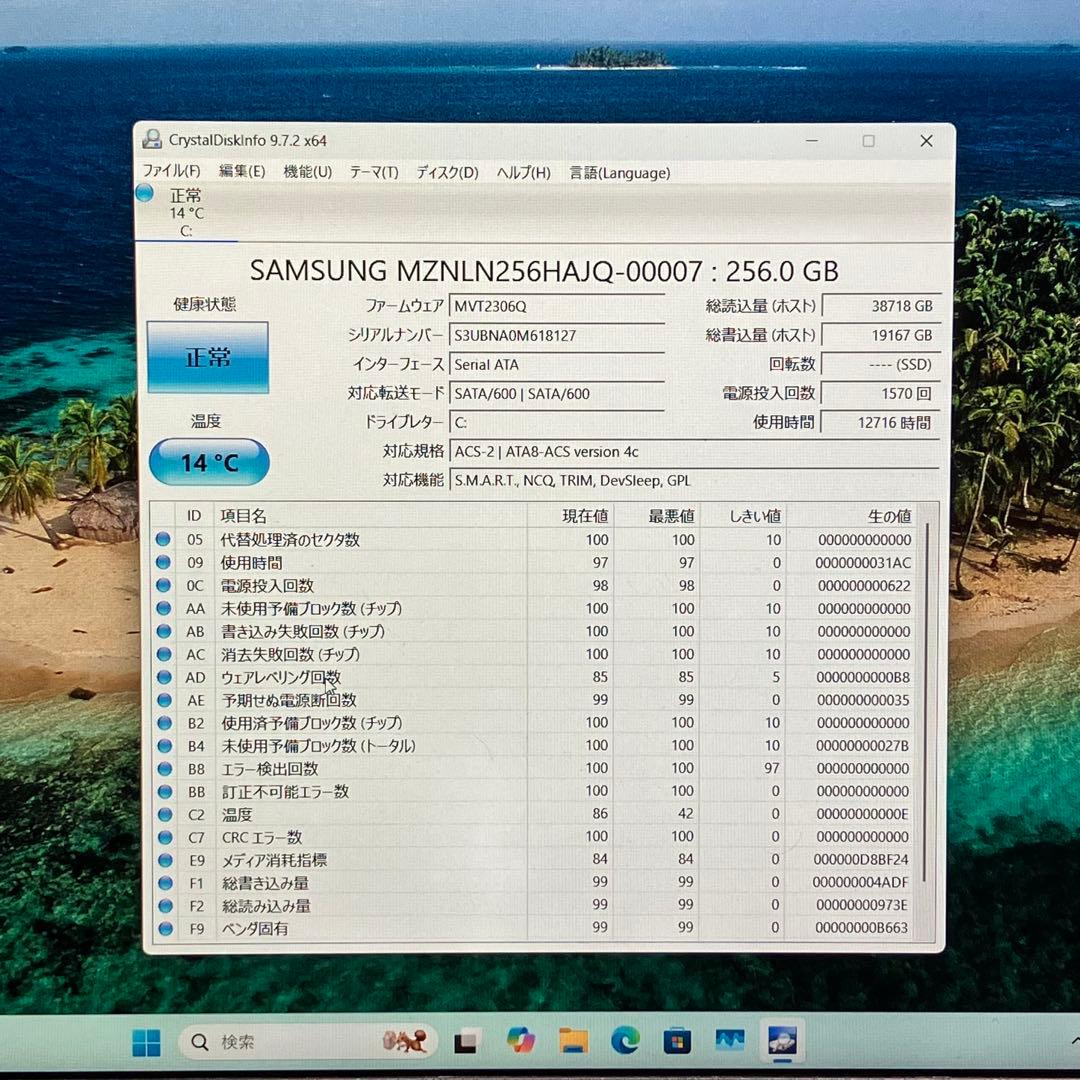Open the ディスク(D) menu
The height and width of the screenshot is (1080, 1080).
(447, 173)
